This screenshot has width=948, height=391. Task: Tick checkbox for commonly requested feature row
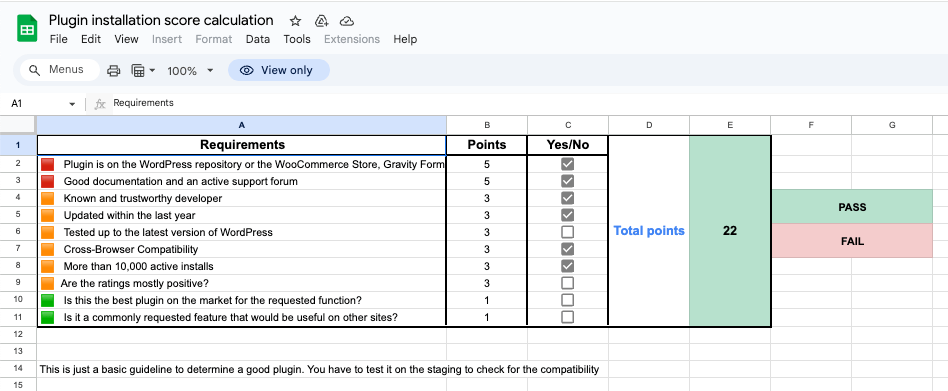tap(568, 317)
